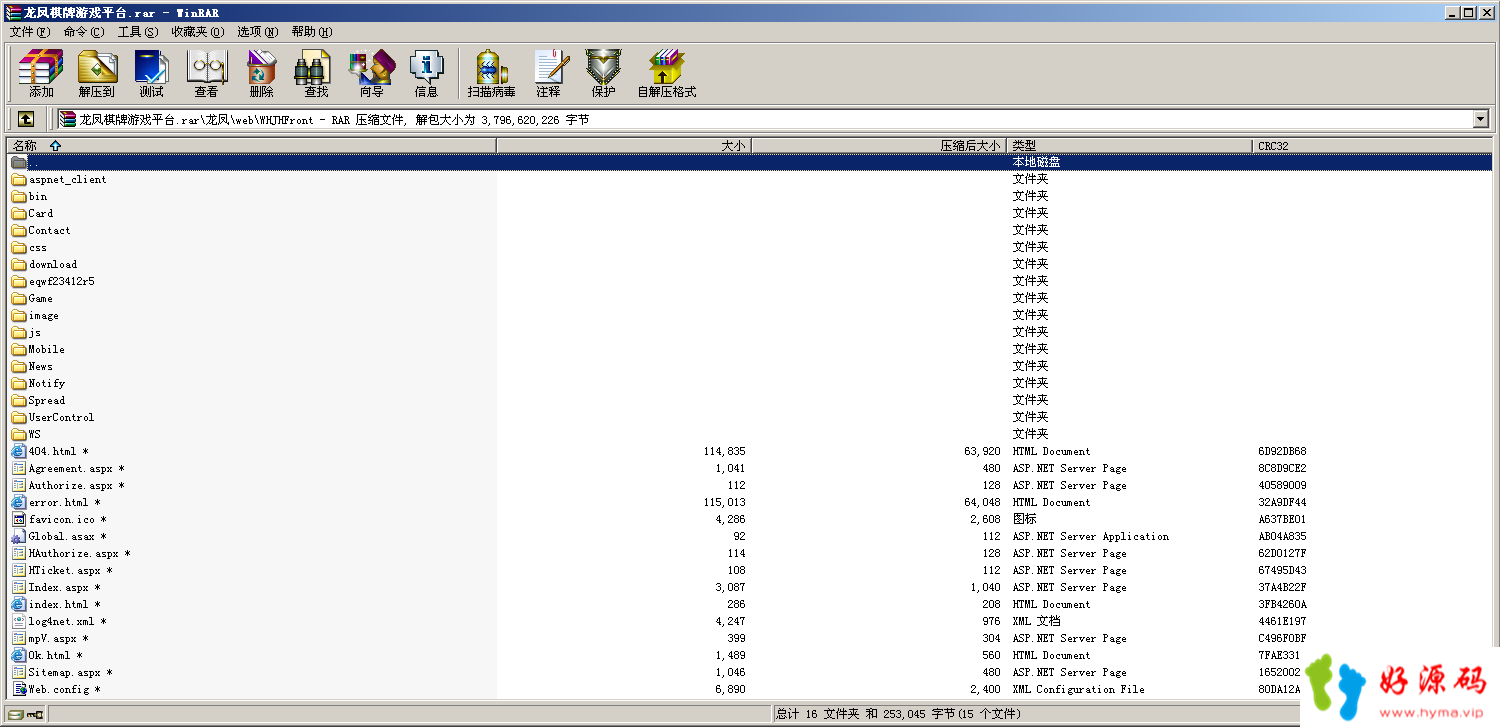The height and width of the screenshot is (727, 1500).
Task: Select the bin folder icon
Action: (19, 197)
